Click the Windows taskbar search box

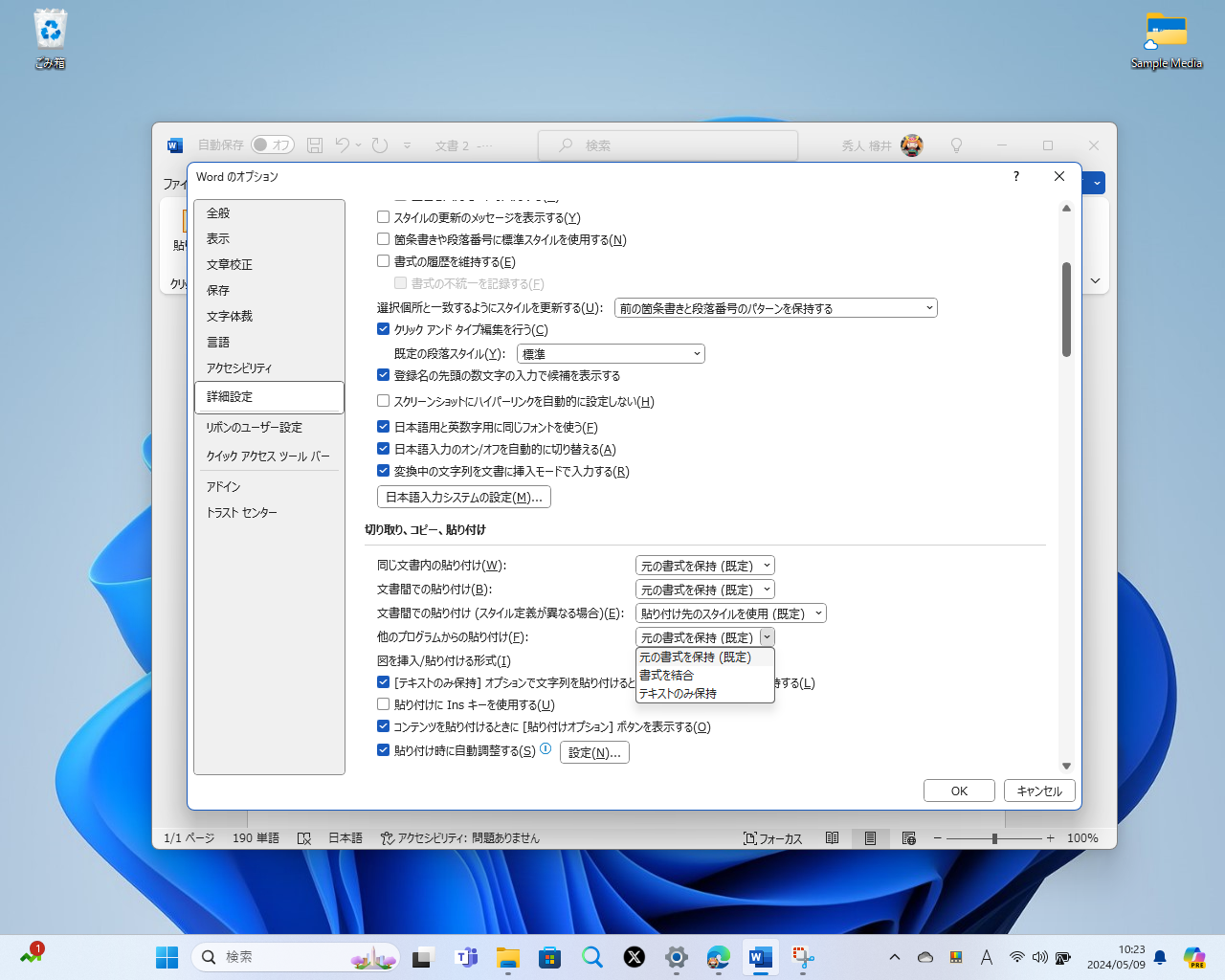[296, 957]
